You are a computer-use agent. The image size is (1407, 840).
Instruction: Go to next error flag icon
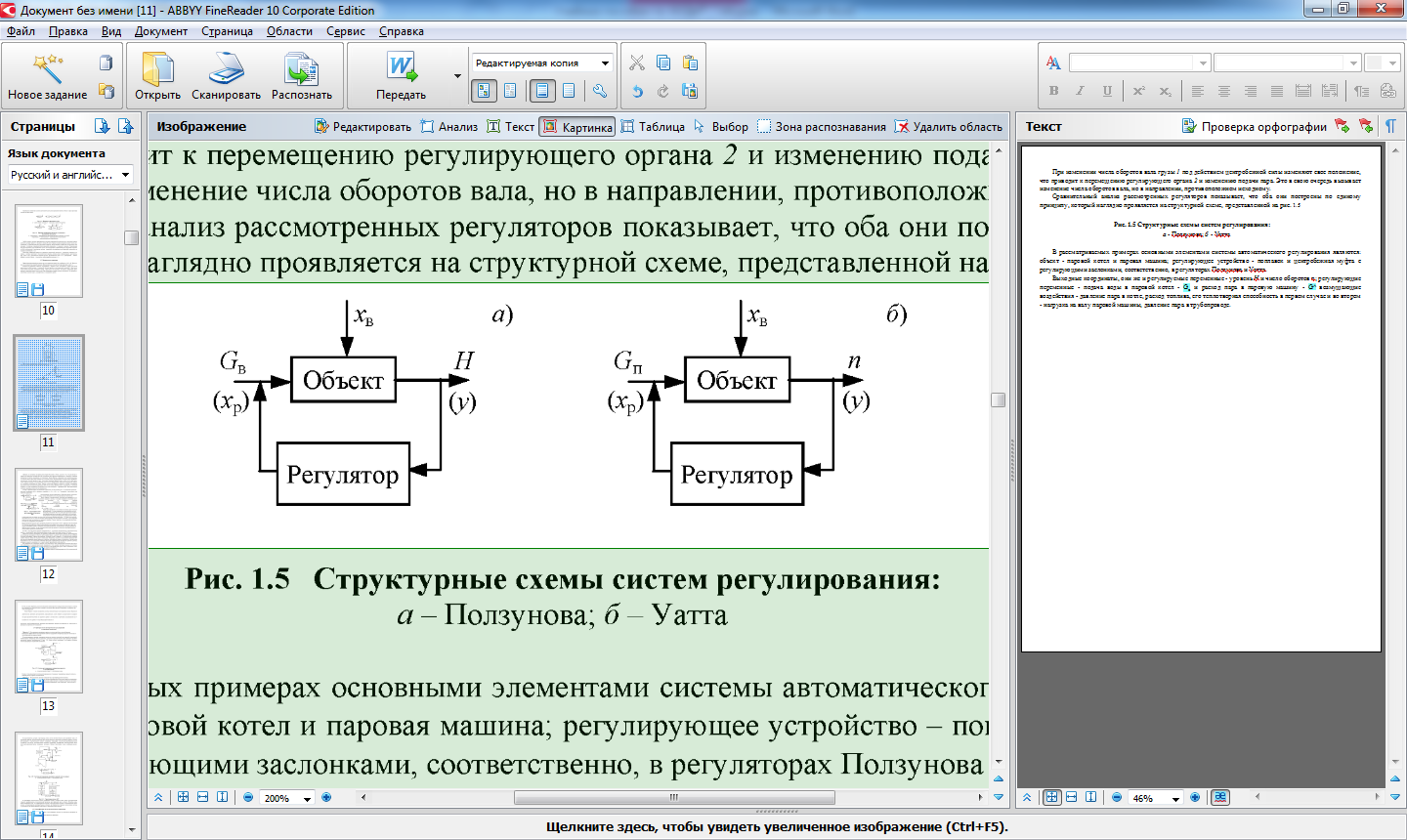coord(1342,126)
